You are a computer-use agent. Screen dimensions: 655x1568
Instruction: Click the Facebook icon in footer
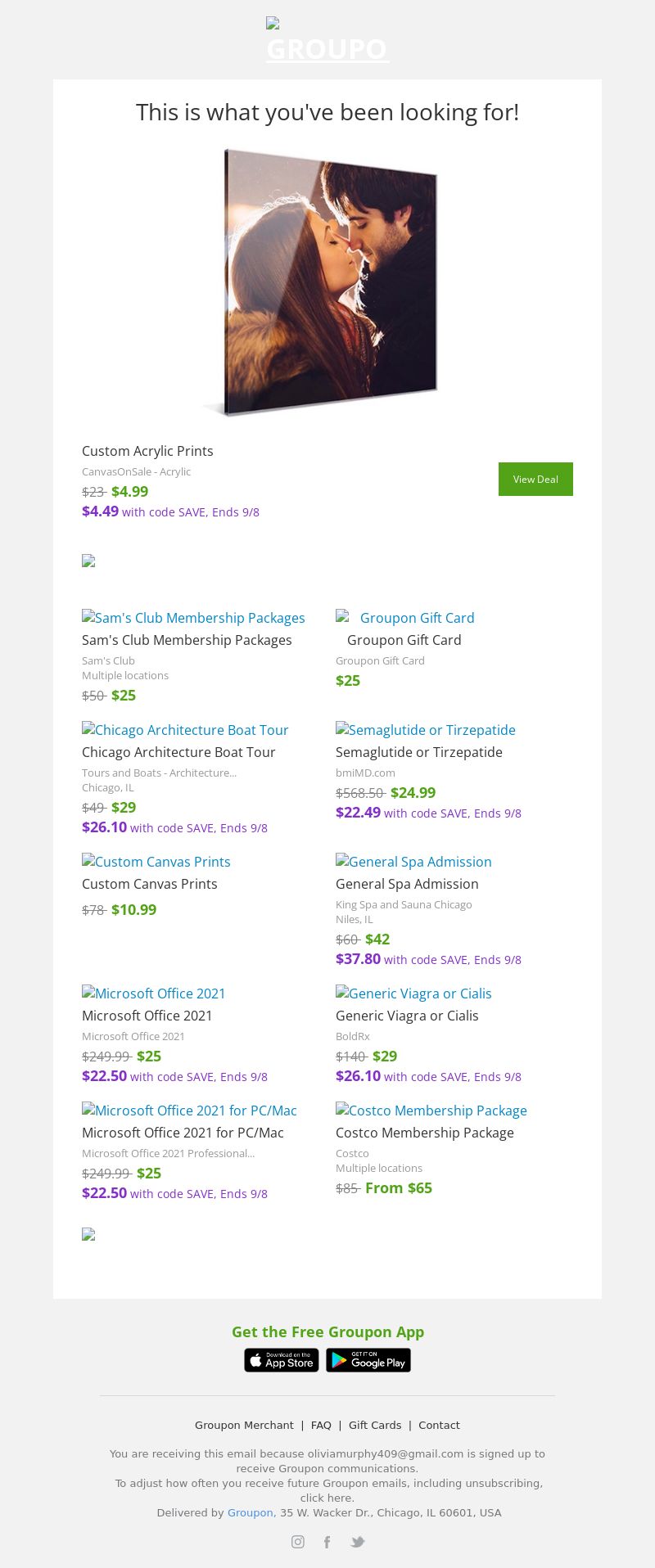tap(327, 1542)
